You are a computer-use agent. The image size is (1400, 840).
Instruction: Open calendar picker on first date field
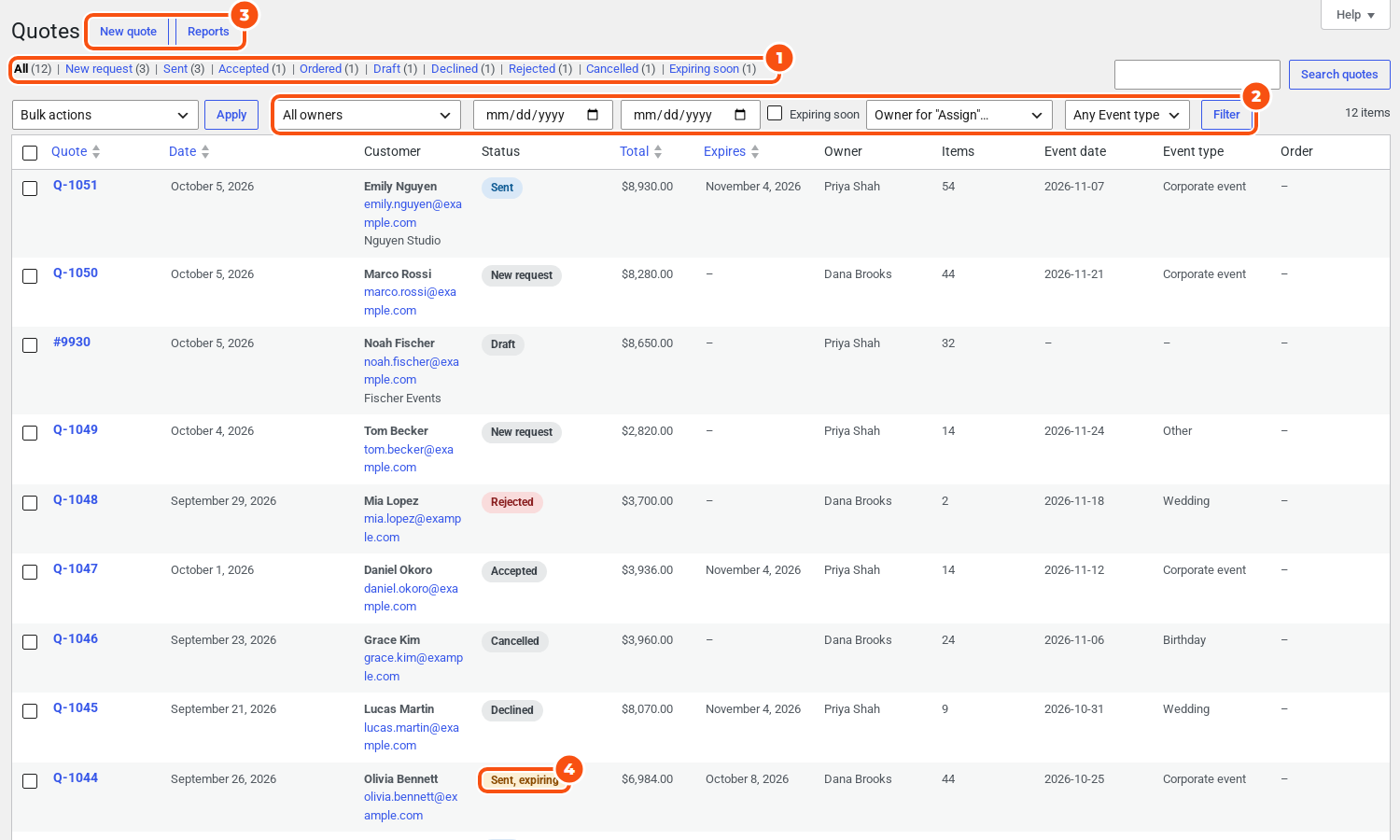pyautogui.click(x=593, y=115)
